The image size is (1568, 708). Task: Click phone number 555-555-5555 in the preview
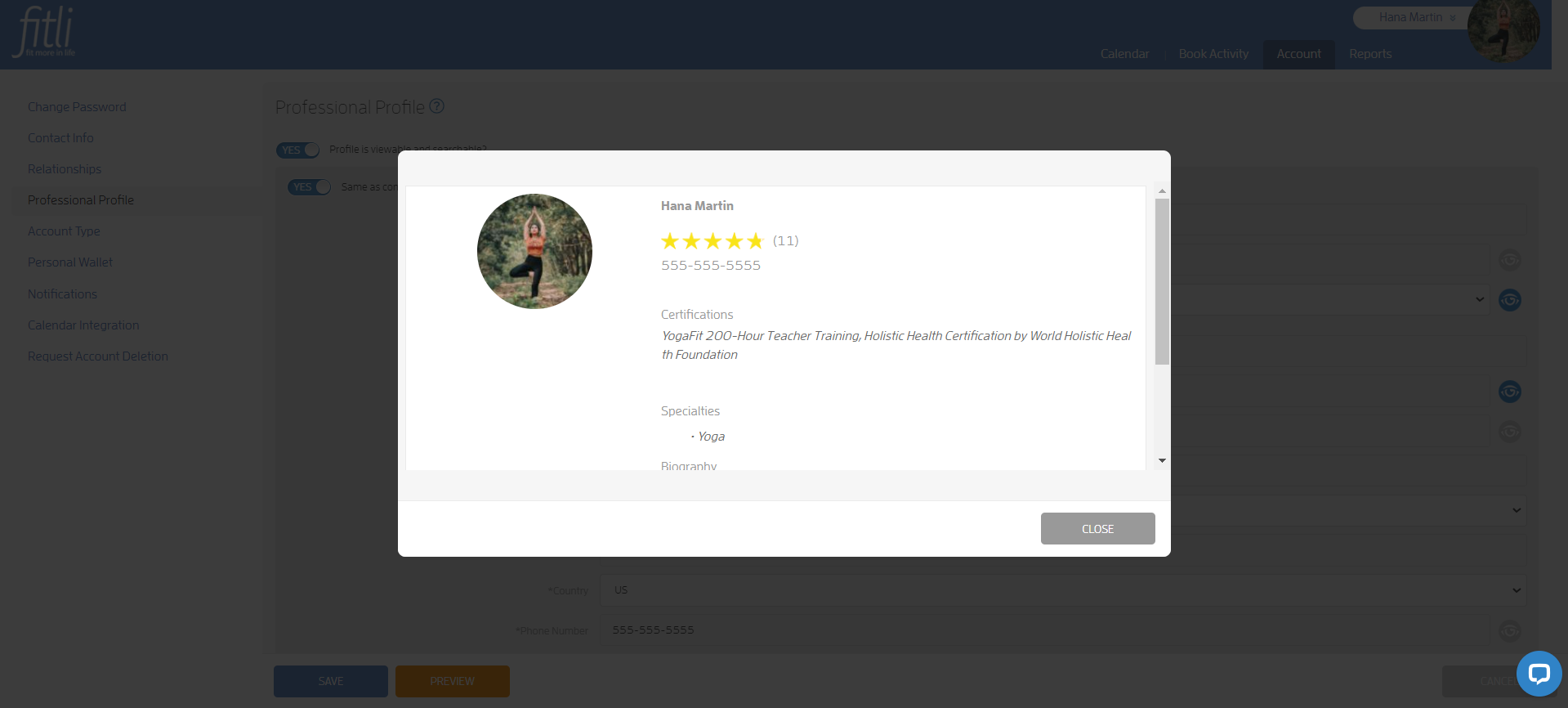pyautogui.click(x=711, y=266)
